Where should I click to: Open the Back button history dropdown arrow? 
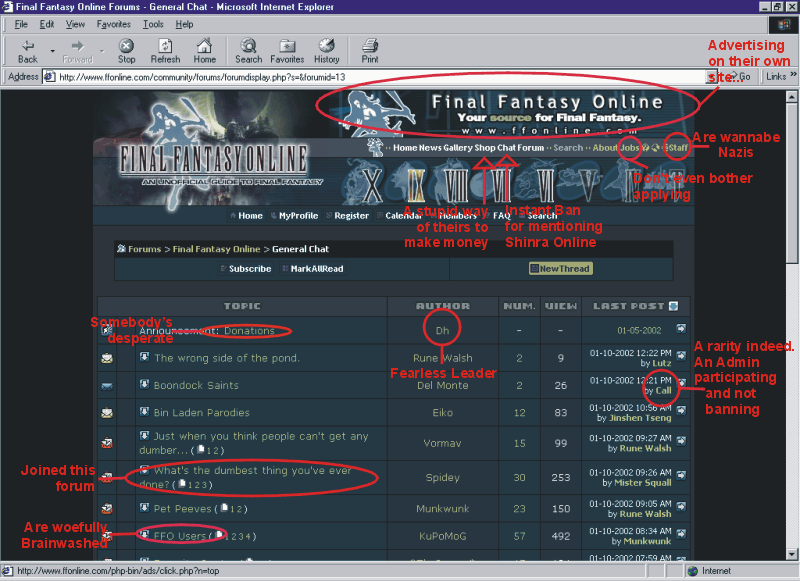tap(52, 51)
